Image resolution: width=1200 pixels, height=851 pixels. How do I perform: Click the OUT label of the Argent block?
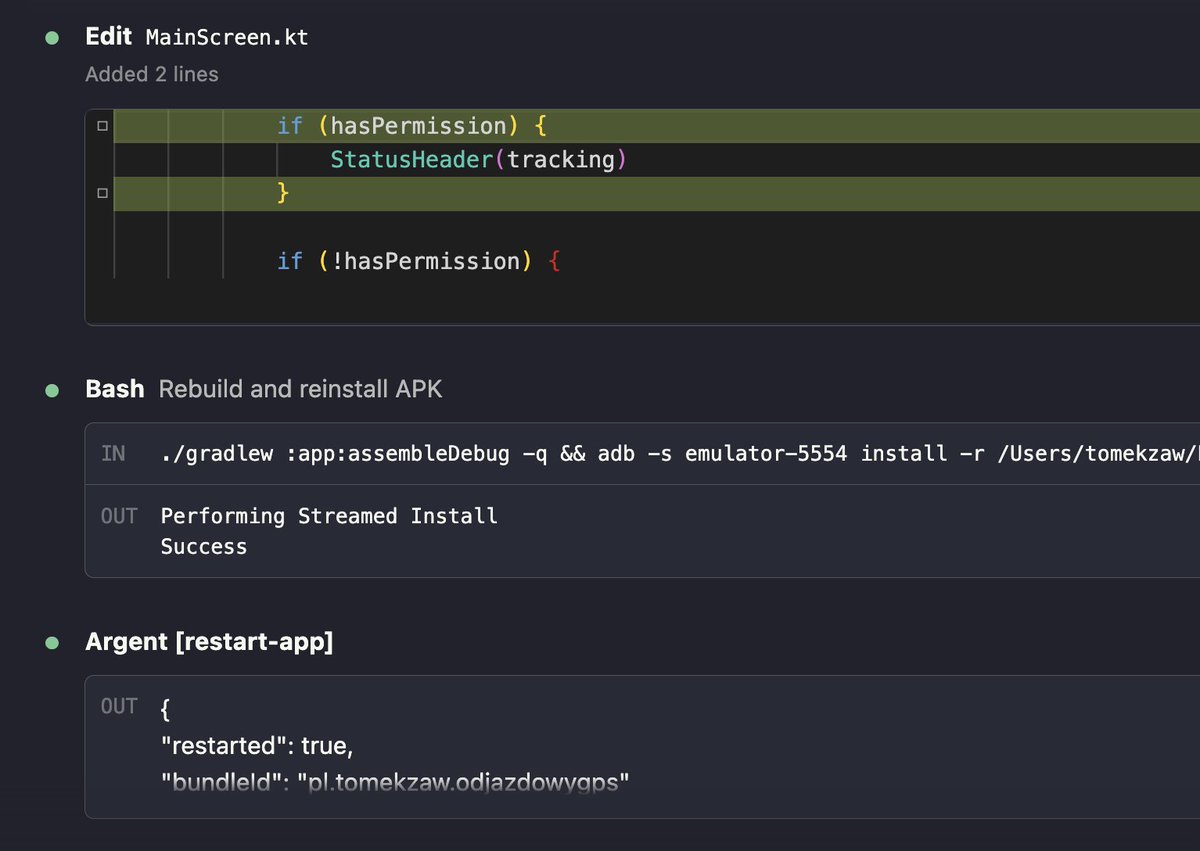[x=119, y=706]
